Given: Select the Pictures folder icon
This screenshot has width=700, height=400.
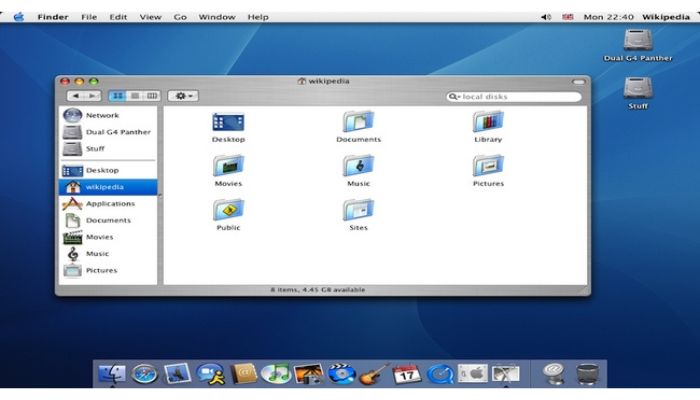Looking at the screenshot, I should click(488, 166).
